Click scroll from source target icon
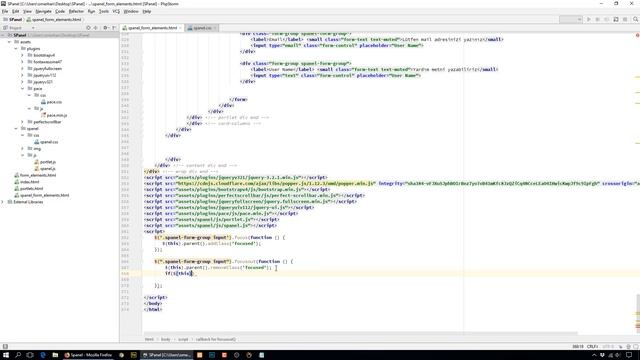 point(88,28)
